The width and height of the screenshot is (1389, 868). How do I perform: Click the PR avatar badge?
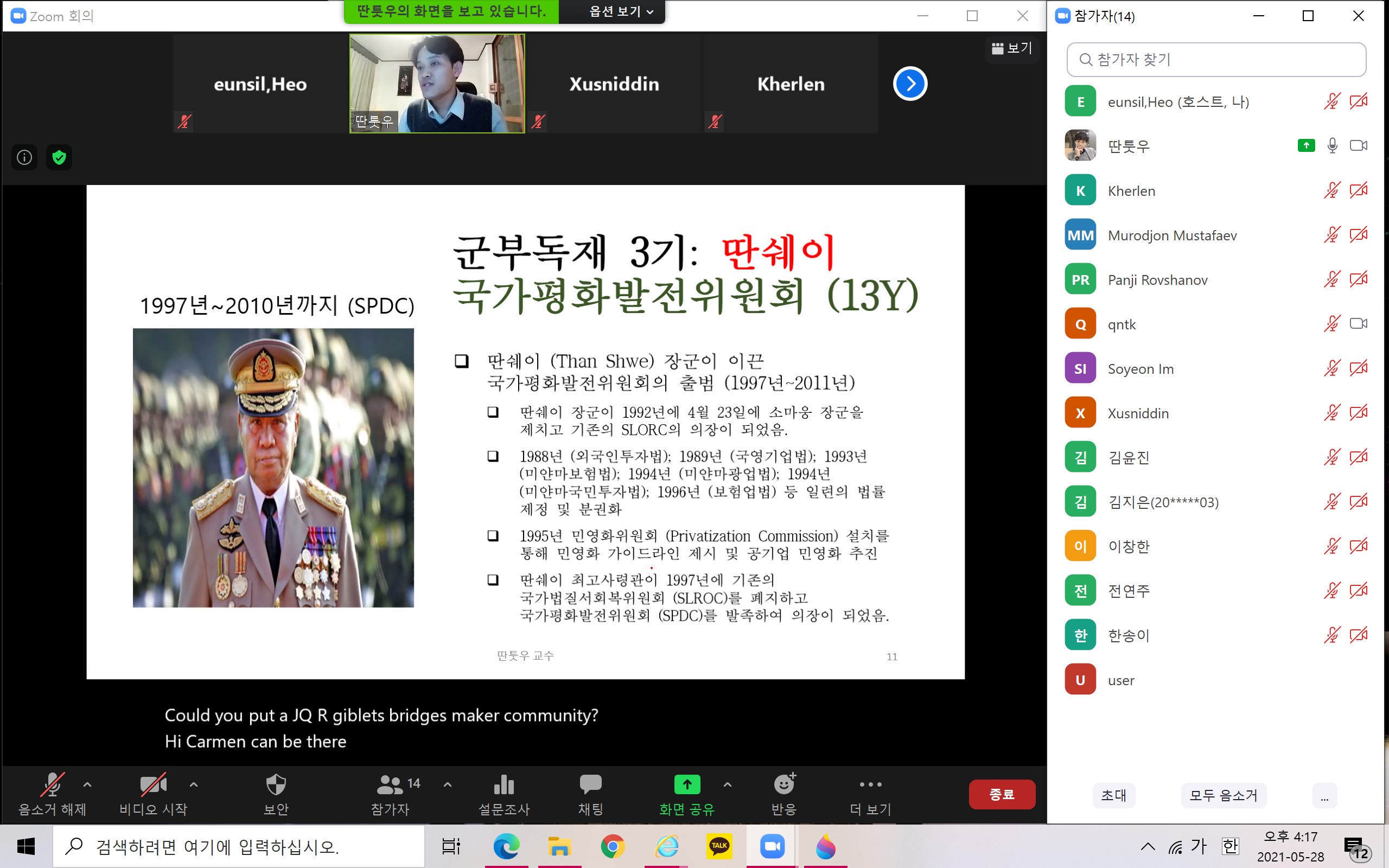click(1080, 279)
